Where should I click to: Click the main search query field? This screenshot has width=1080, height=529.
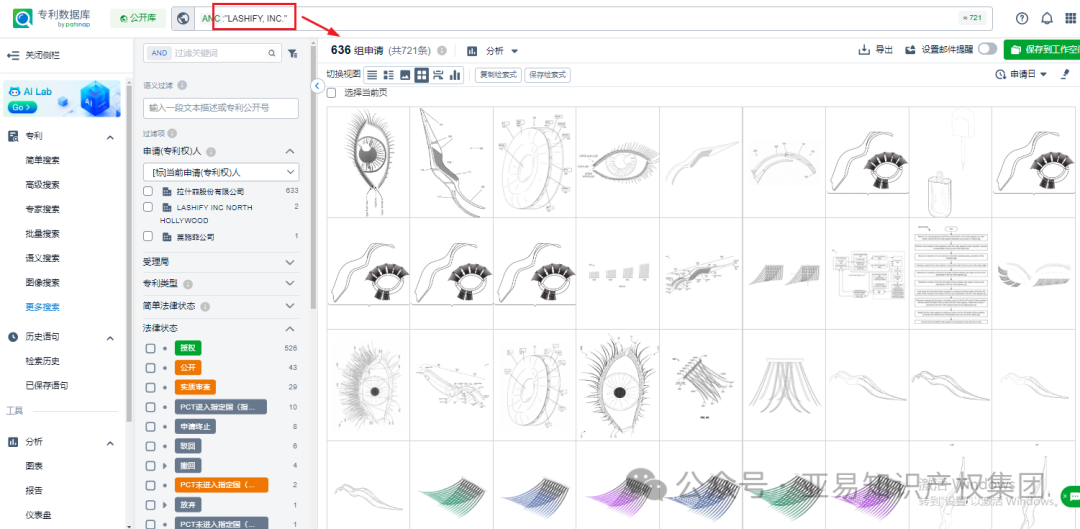[595, 19]
